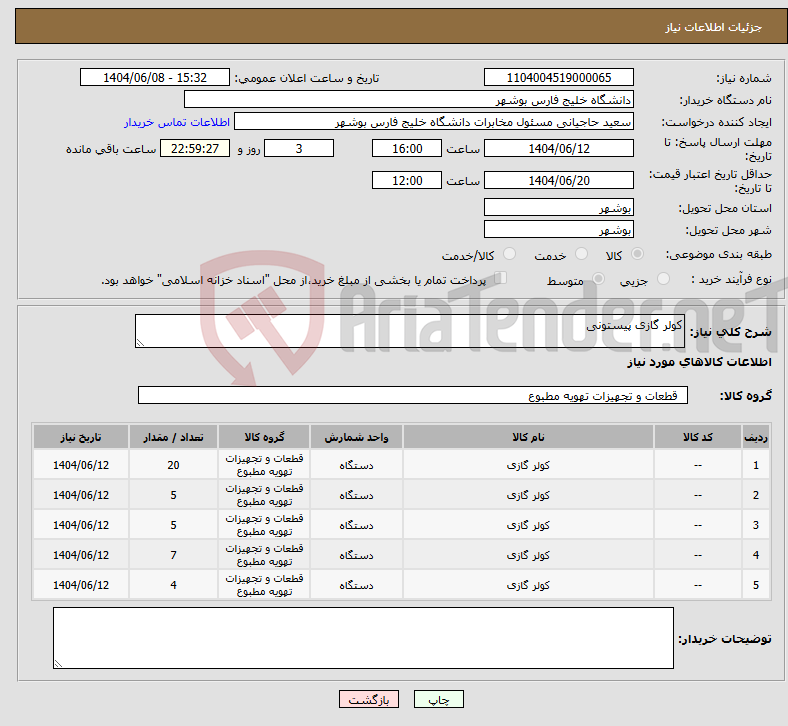Screen dimensions: 788x726
Task: Click the delivery city بوشهر field
Action: point(558,230)
